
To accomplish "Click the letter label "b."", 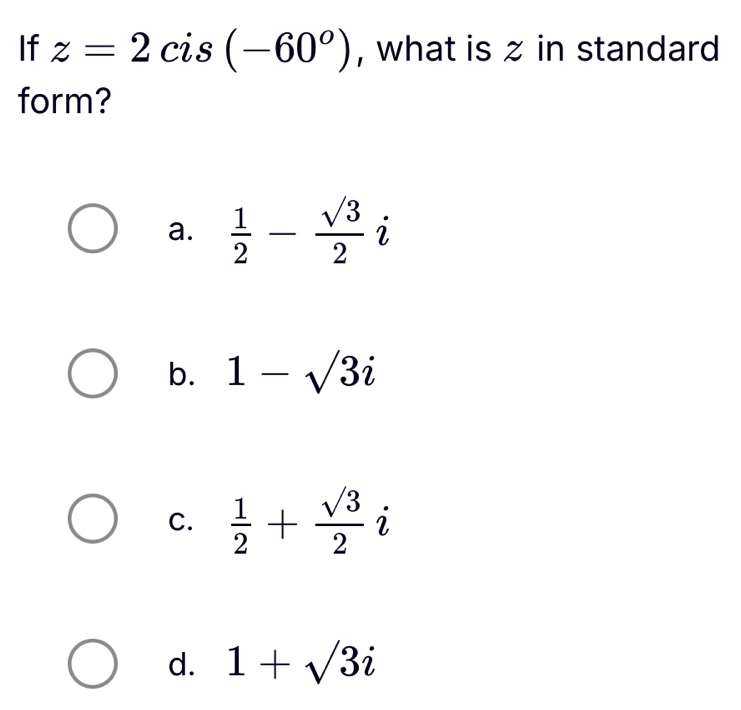I will click(x=180, y=374).
